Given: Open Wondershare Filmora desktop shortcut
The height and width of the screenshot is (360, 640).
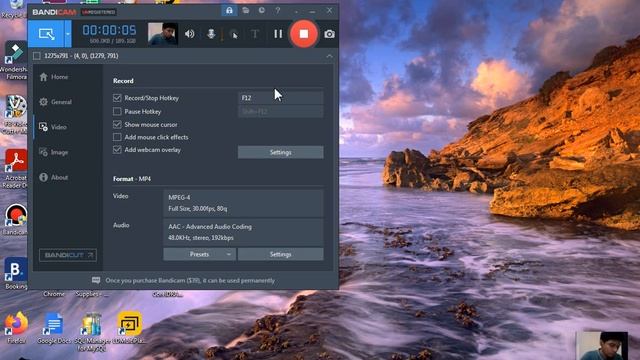Looking at the screenshot, I should coord(15,61).
